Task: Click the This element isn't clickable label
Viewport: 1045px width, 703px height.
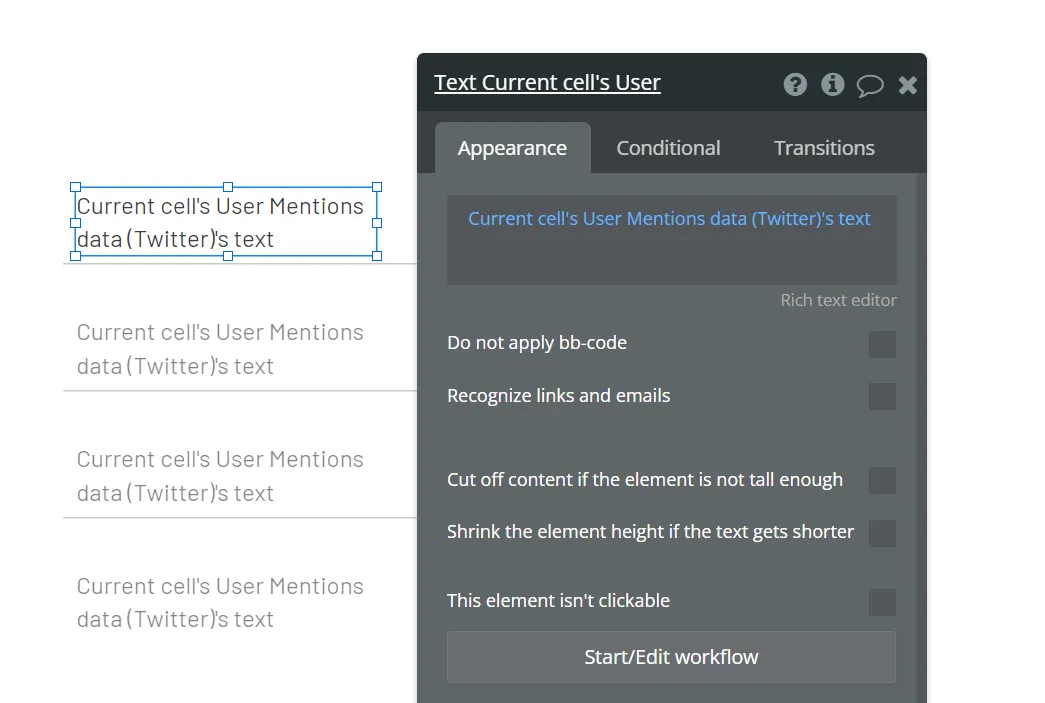Action: (558, 600)
